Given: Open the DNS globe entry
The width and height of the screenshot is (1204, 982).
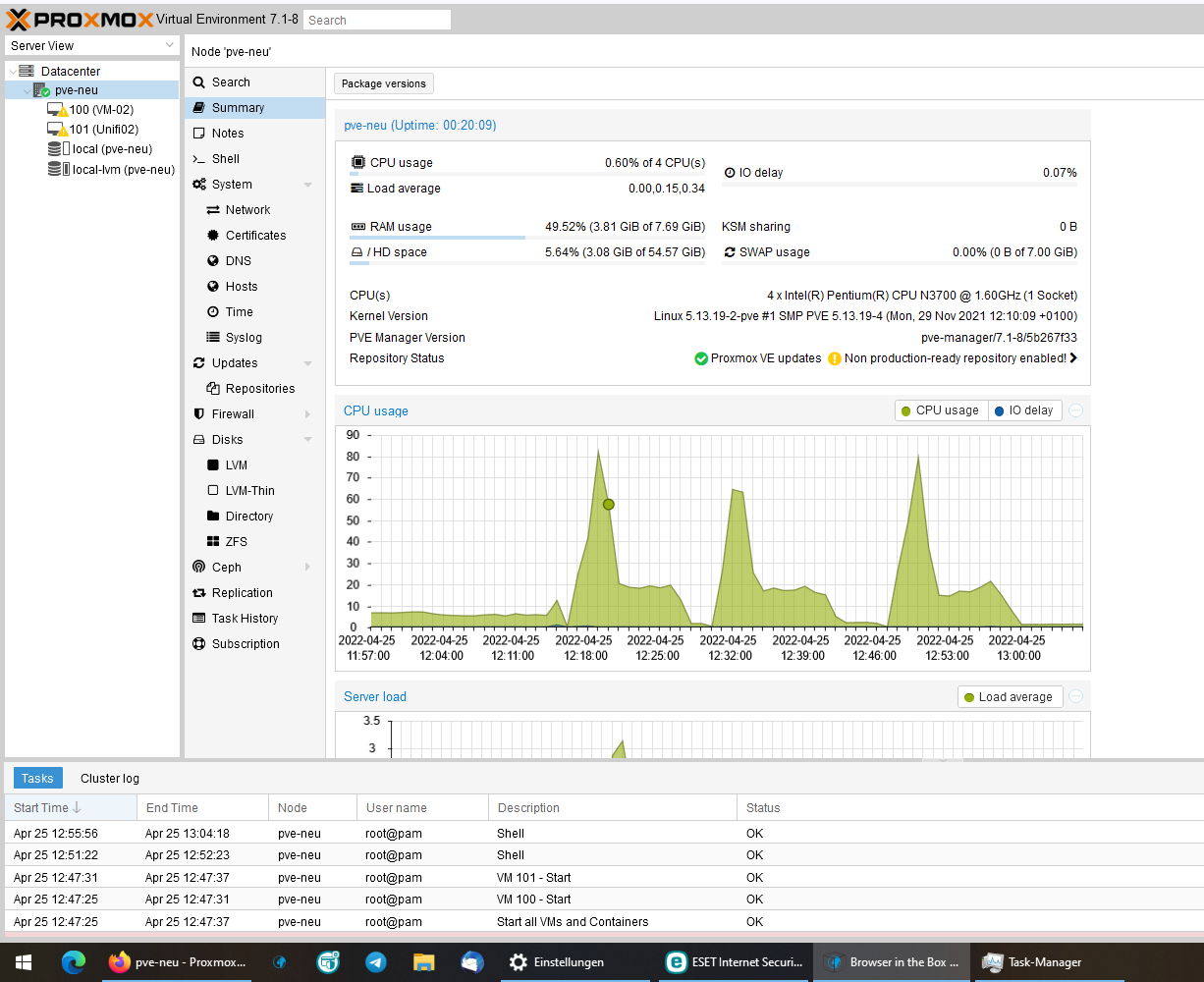Looking at the screenshot, I should [254, 261].
